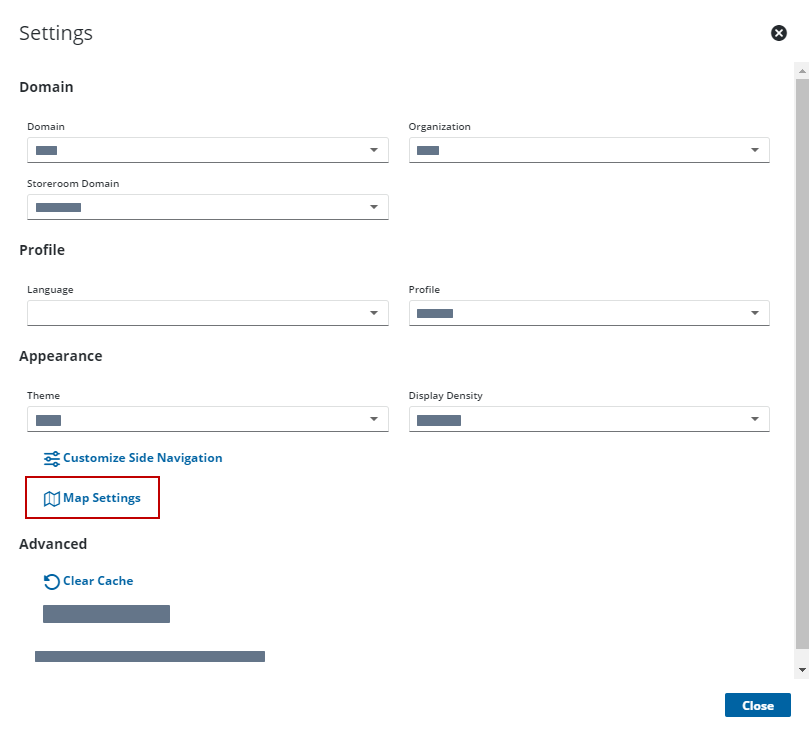Expand the Display Density dropdown

[x=589, y=419]
